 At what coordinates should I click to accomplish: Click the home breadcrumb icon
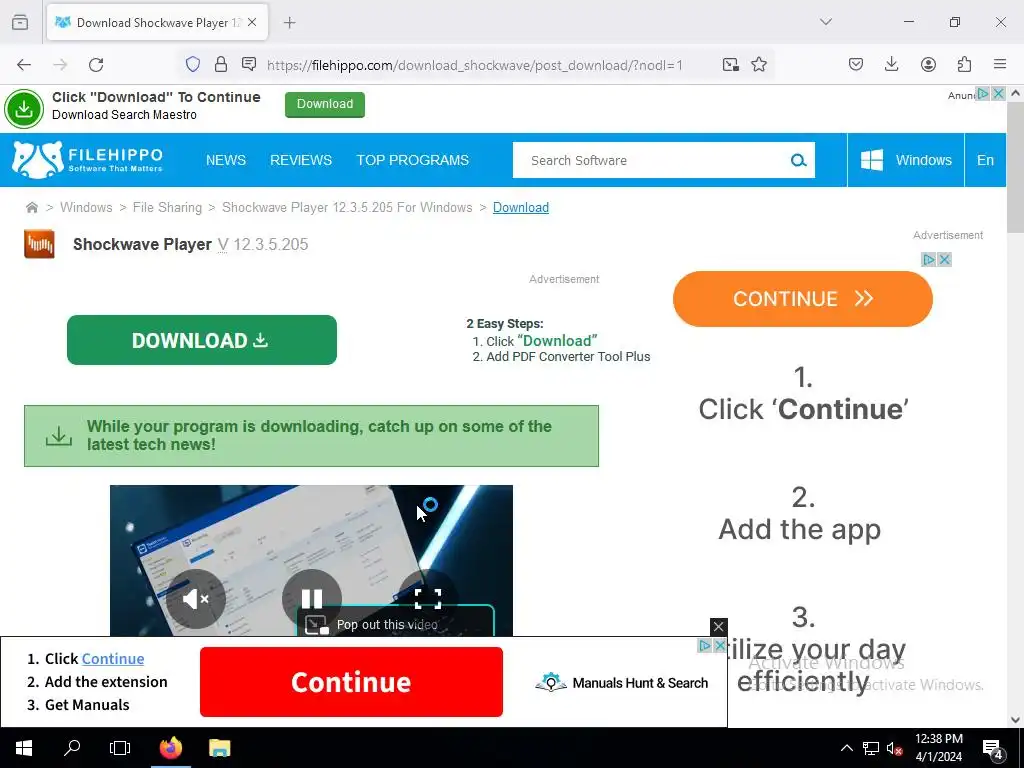(x=31, y=208)
